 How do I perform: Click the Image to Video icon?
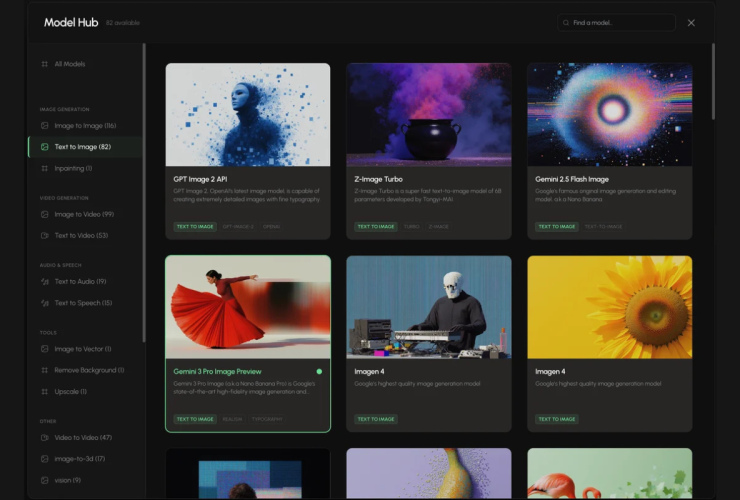[x=44, y=214]
